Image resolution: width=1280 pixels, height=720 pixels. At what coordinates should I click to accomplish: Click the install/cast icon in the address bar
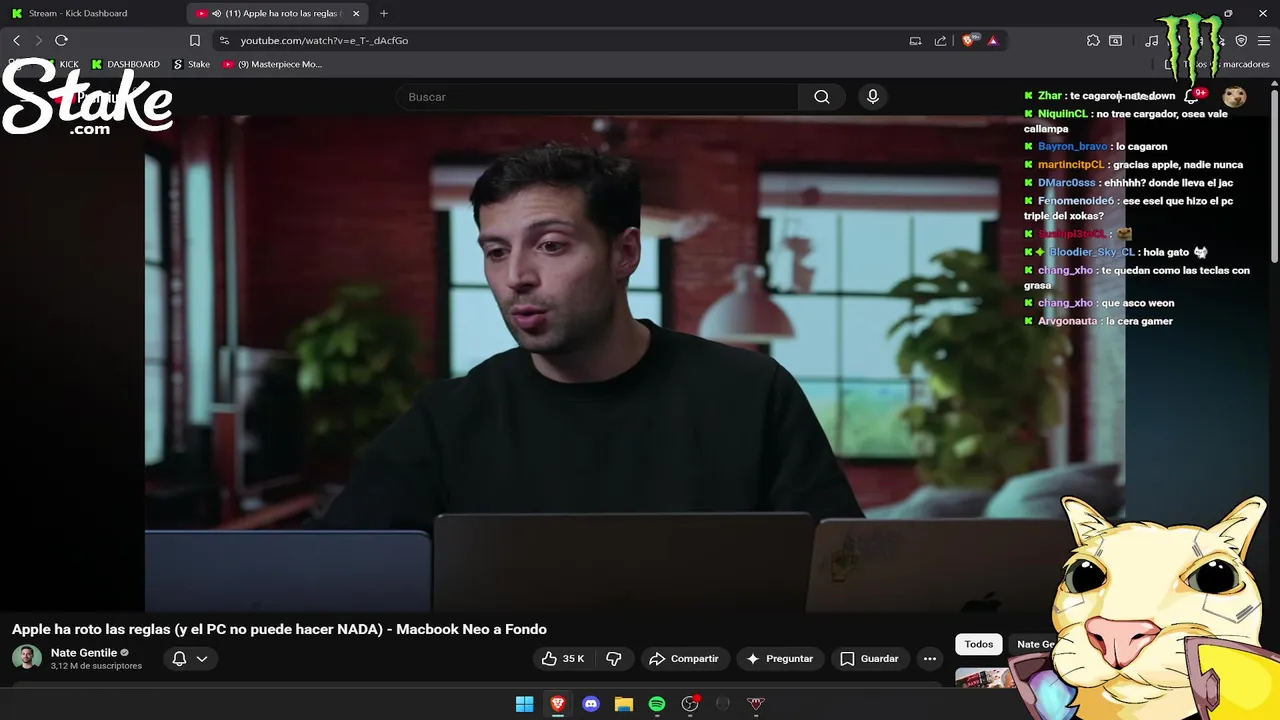coord(915,40)
